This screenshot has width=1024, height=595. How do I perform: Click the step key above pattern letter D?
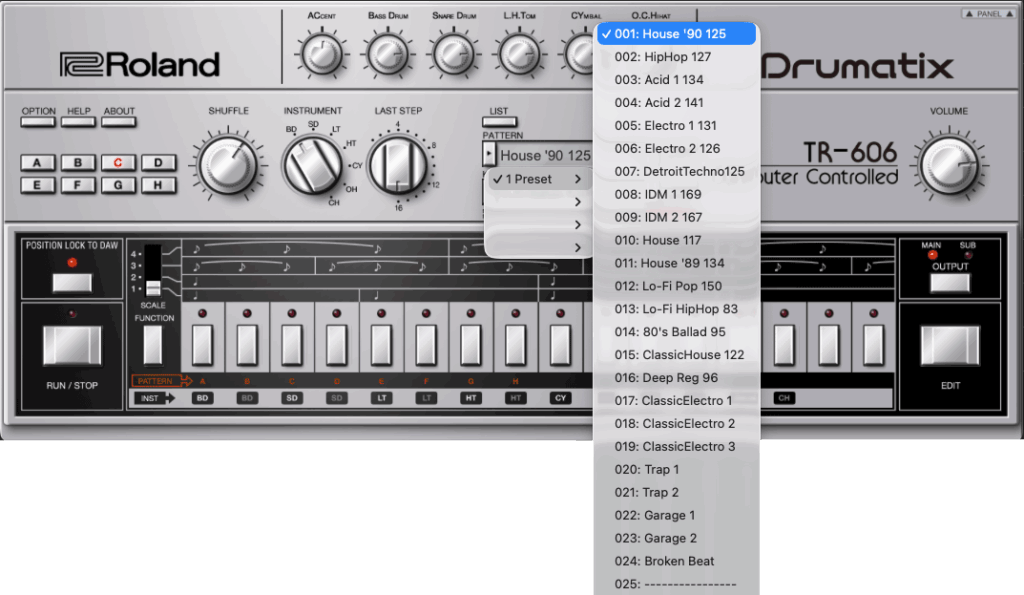[x=336, y=344]
